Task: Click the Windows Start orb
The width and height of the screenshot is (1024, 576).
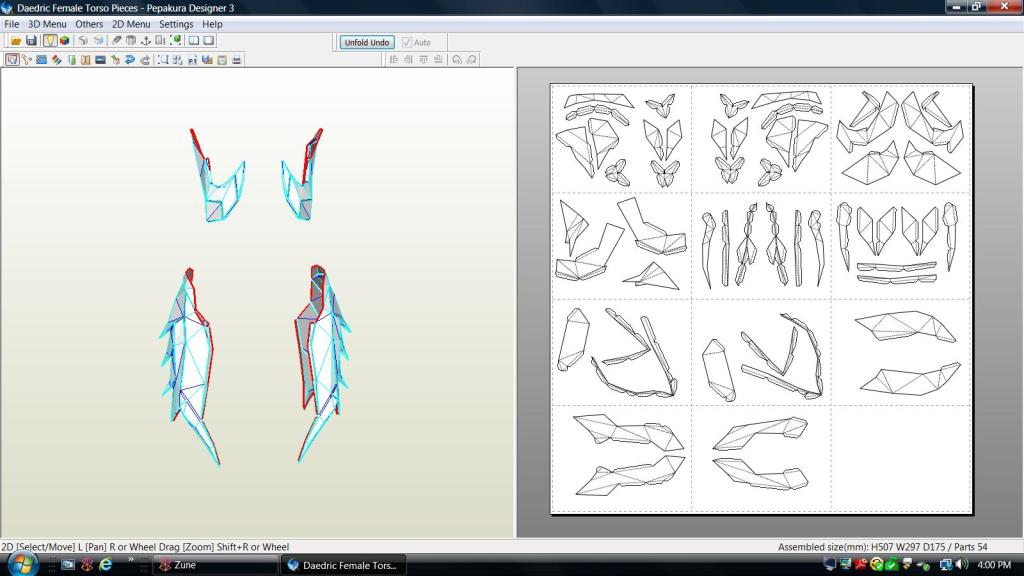Action: [22, 564]
